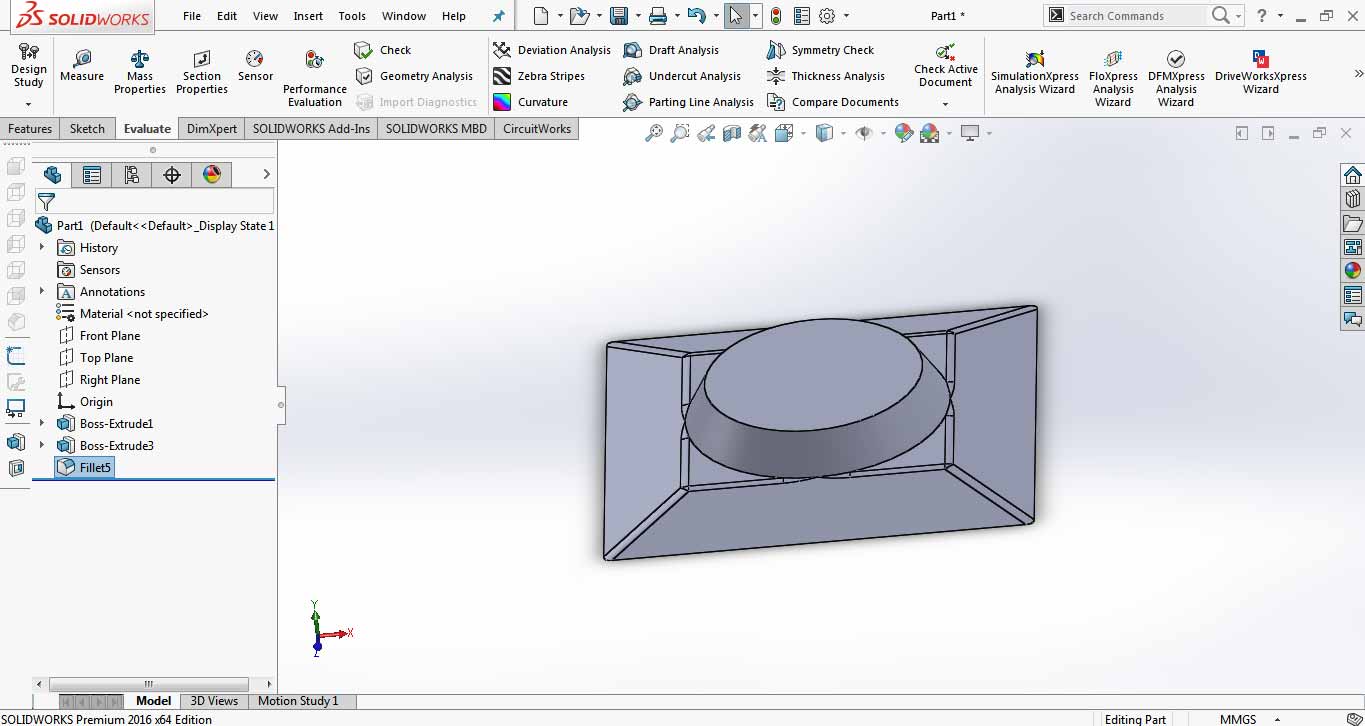The width and height of the screenshot is (1365, 726).
Task: Start Deviation Analysis
Action: pyautogui.click(x=552, y=50)
